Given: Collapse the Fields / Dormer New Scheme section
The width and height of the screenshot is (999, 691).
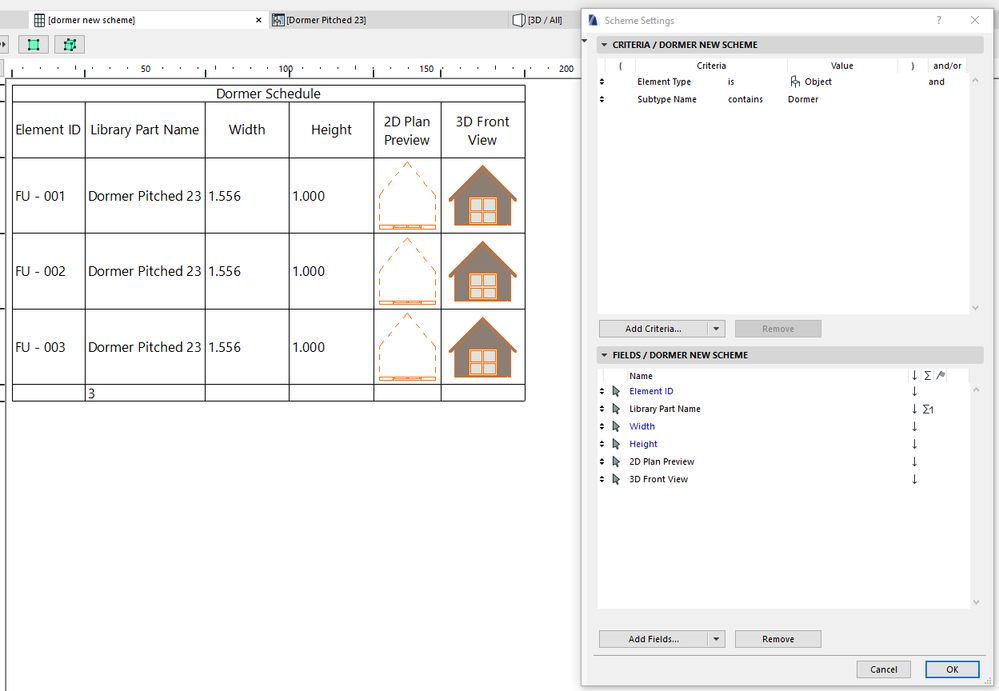Looking at the screenshot, I should click(x=604, y=355).
